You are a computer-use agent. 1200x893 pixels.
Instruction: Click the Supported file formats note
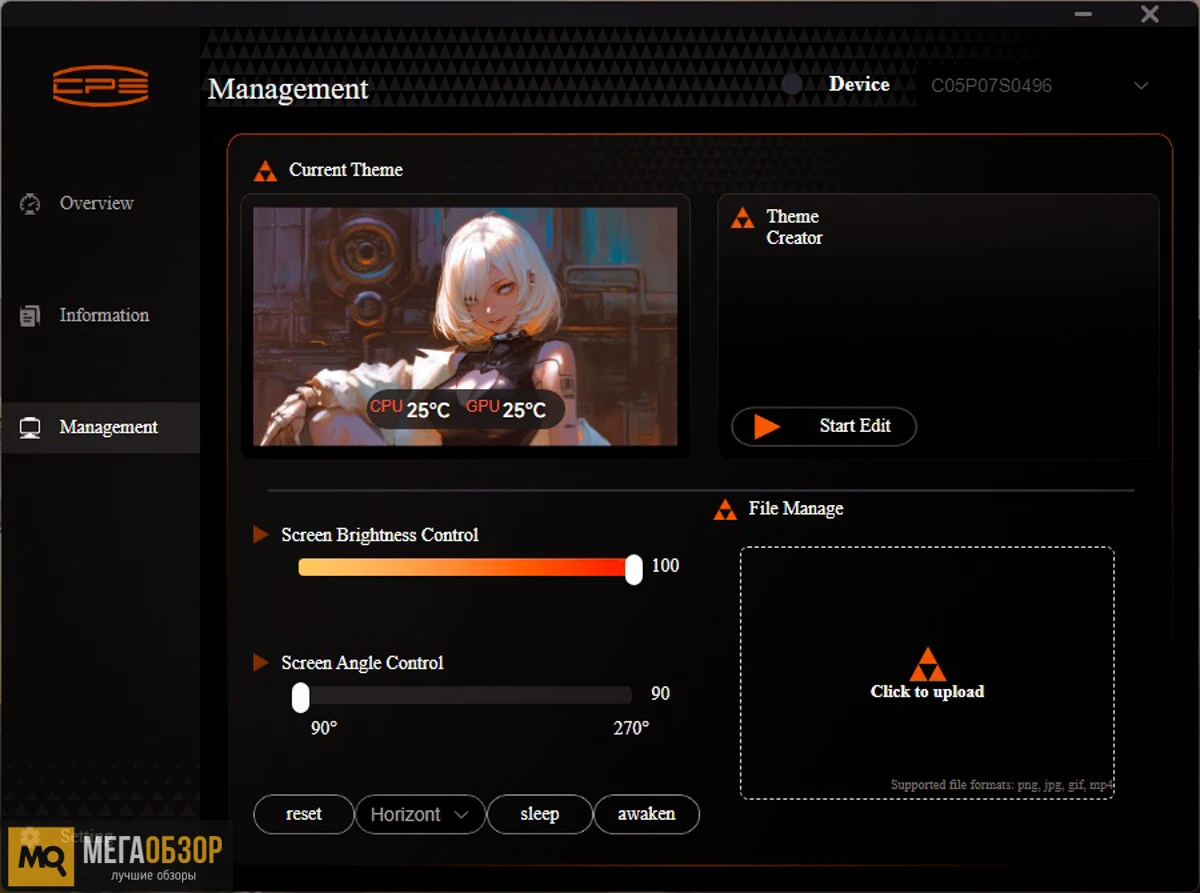click(x=1002, y=785)
